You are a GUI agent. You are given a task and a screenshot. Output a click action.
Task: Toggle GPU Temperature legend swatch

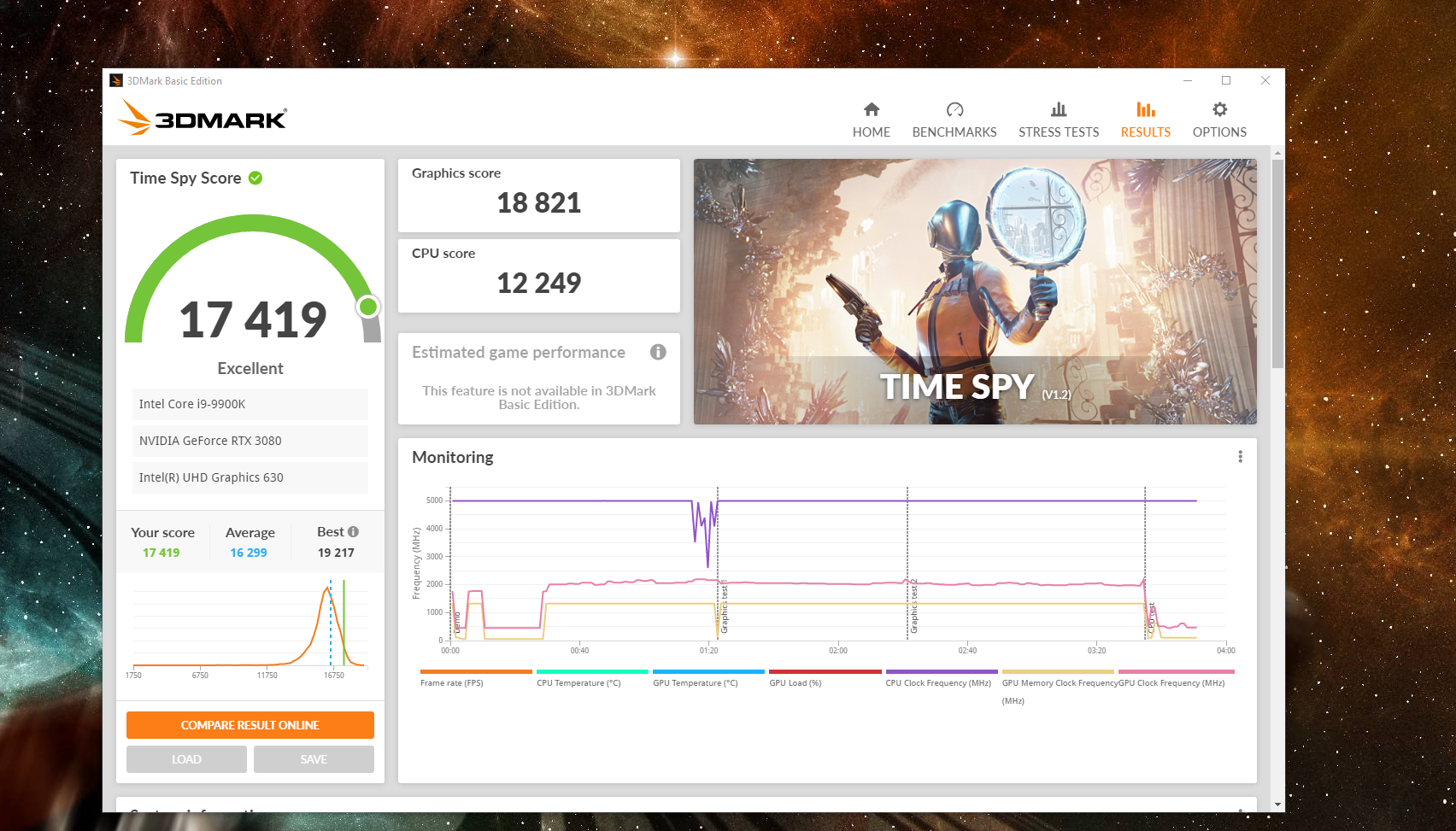point(708,671)
